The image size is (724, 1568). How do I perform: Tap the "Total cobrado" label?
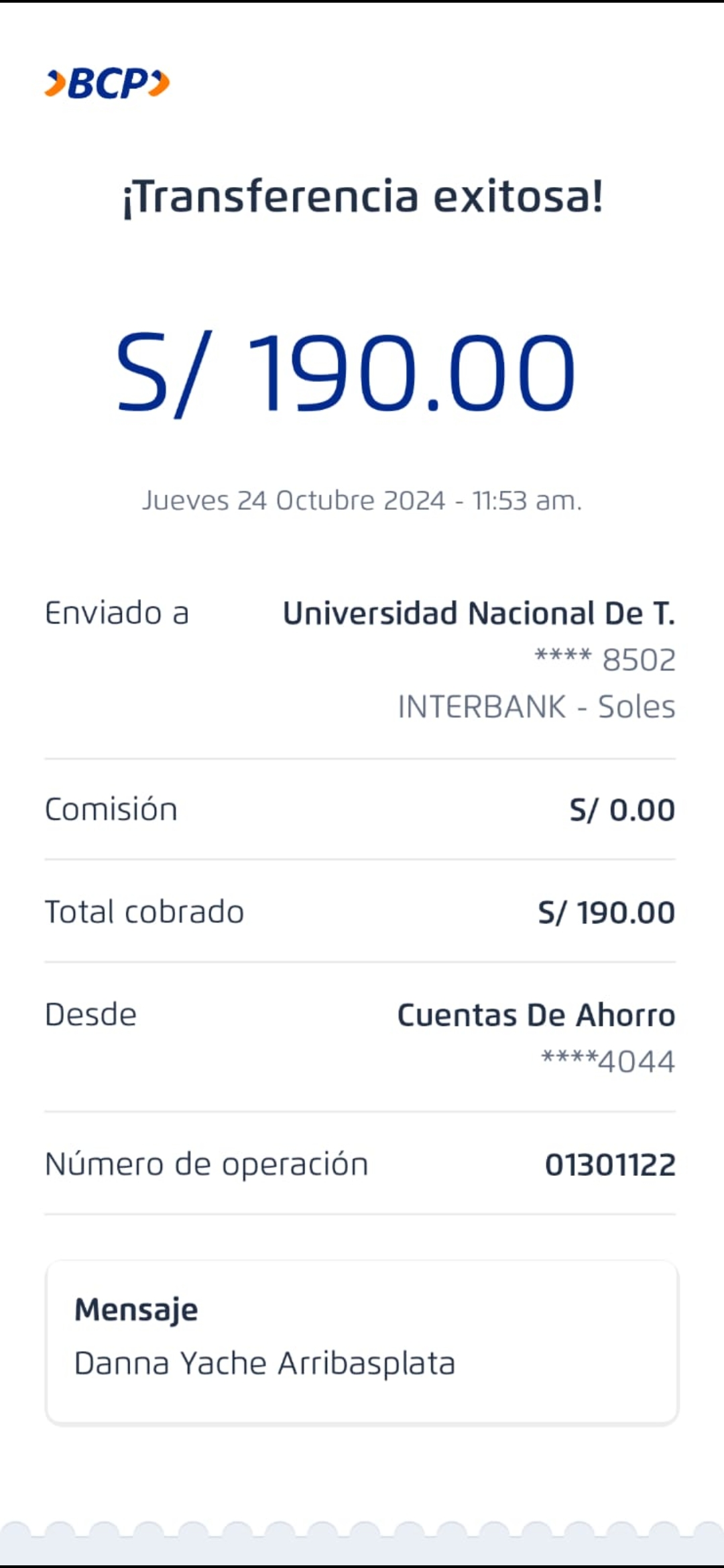[144, 912]
